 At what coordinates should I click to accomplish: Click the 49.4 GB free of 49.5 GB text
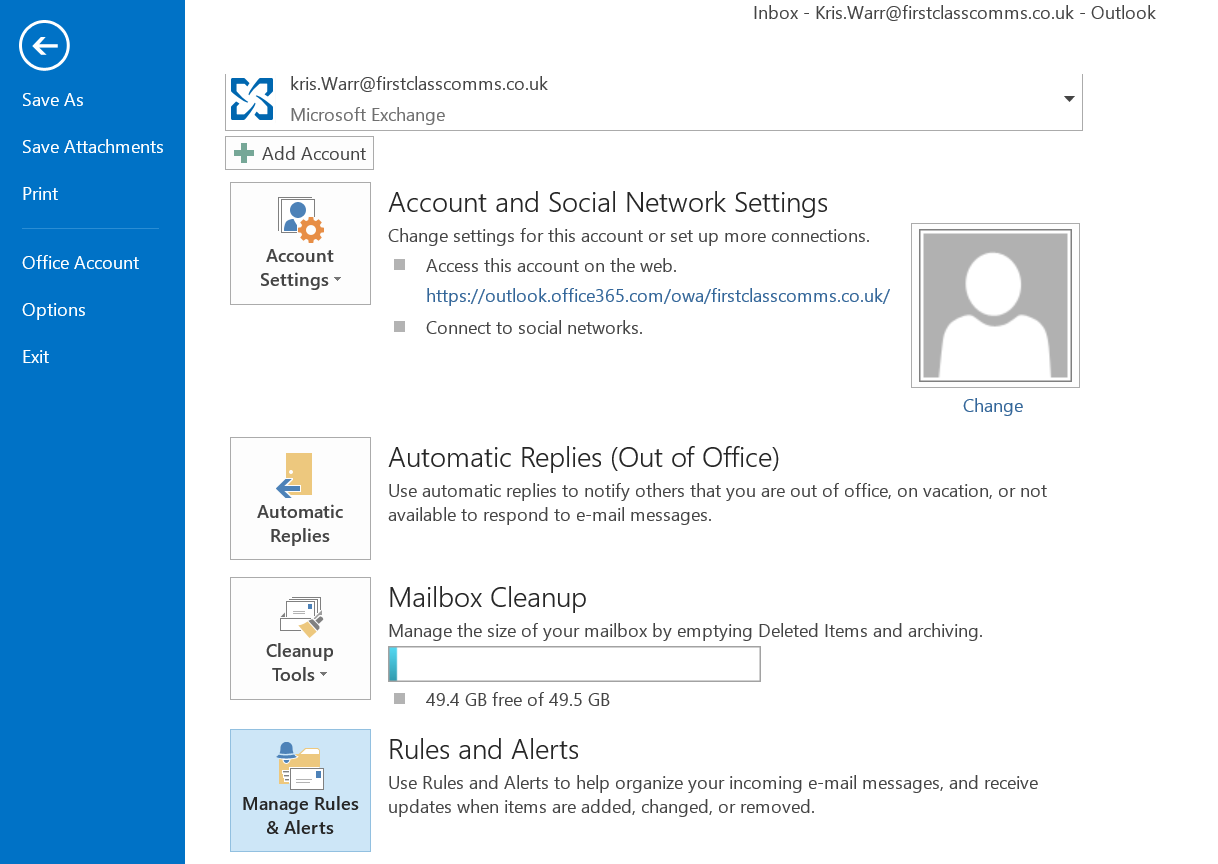click(x=518, y=700)
